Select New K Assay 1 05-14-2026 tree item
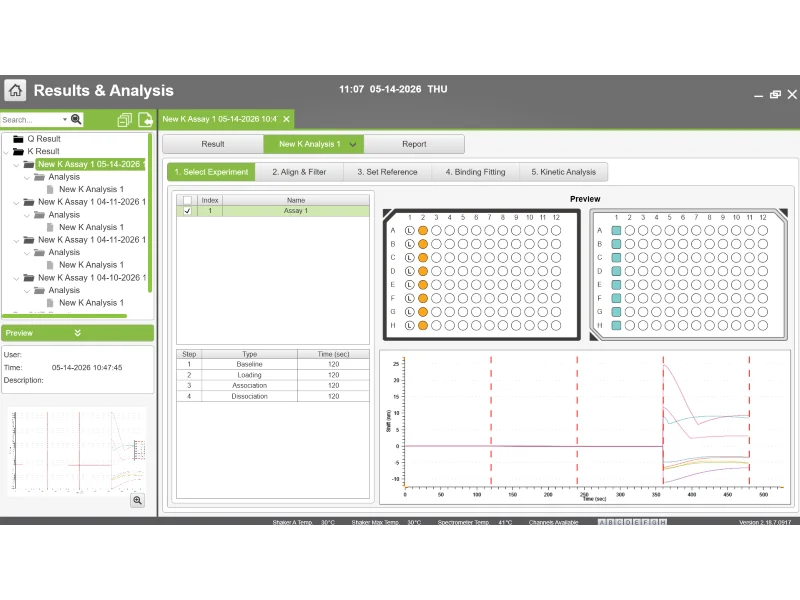The image size is (800, 600). point(90,164)
